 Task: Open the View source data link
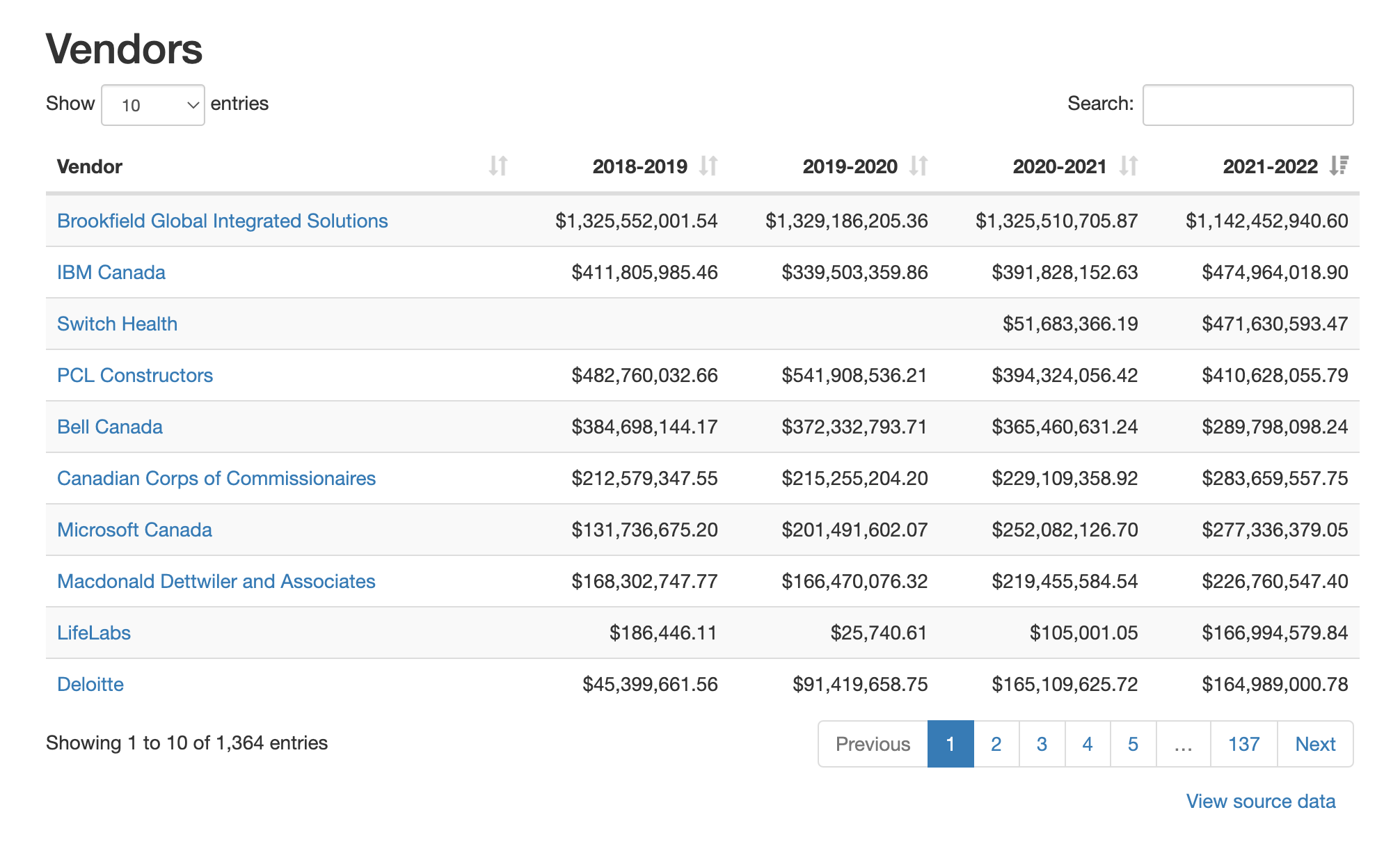1261,801
